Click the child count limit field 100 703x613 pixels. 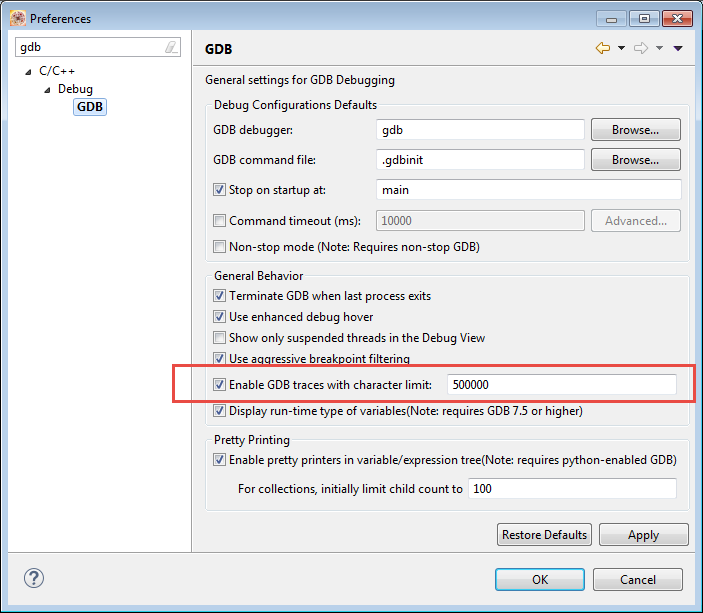[x=573, y=488]
